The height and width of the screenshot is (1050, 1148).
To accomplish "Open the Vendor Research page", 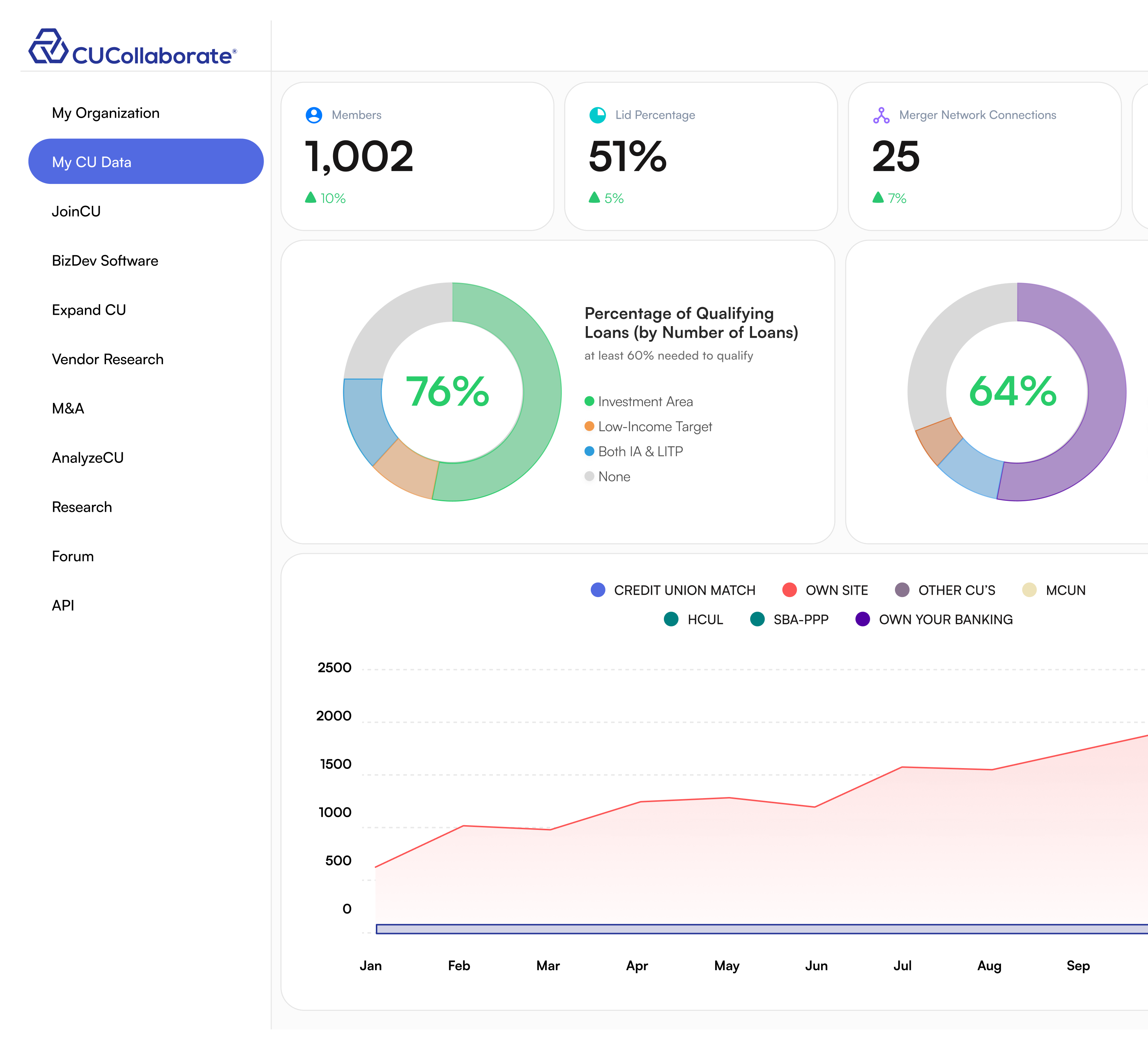I will [107, 359].
